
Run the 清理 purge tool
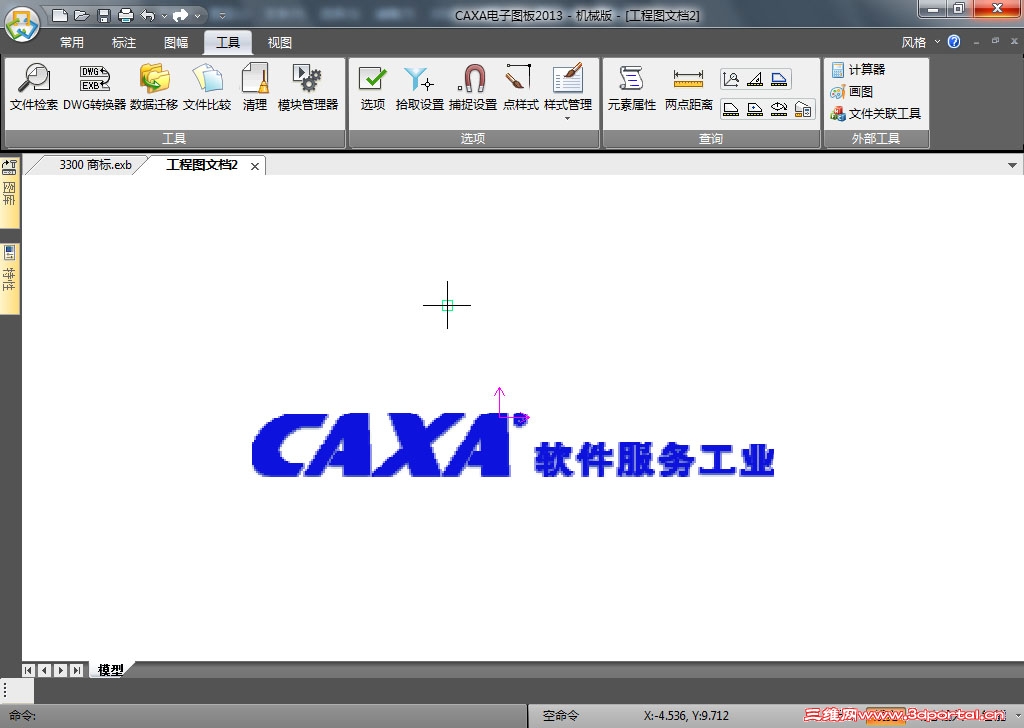[255, 87]
